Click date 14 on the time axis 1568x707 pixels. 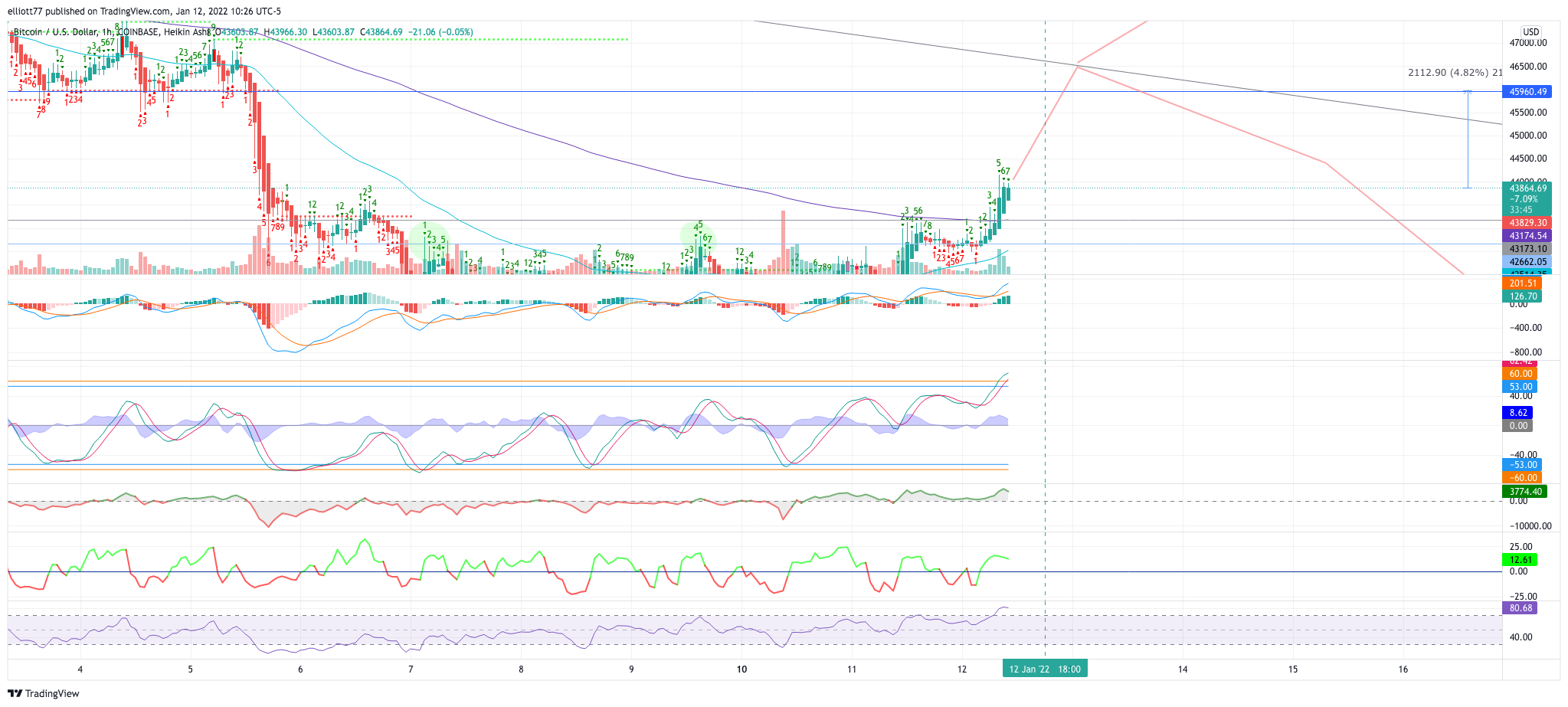pyautogui.click(x=1183, y=669)
